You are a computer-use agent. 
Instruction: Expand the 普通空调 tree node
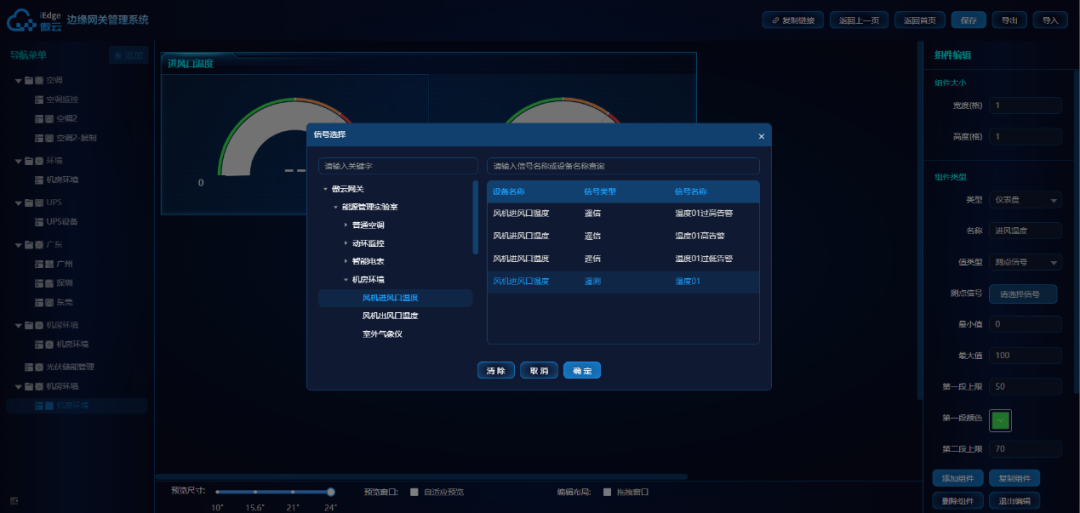(346, 225)
